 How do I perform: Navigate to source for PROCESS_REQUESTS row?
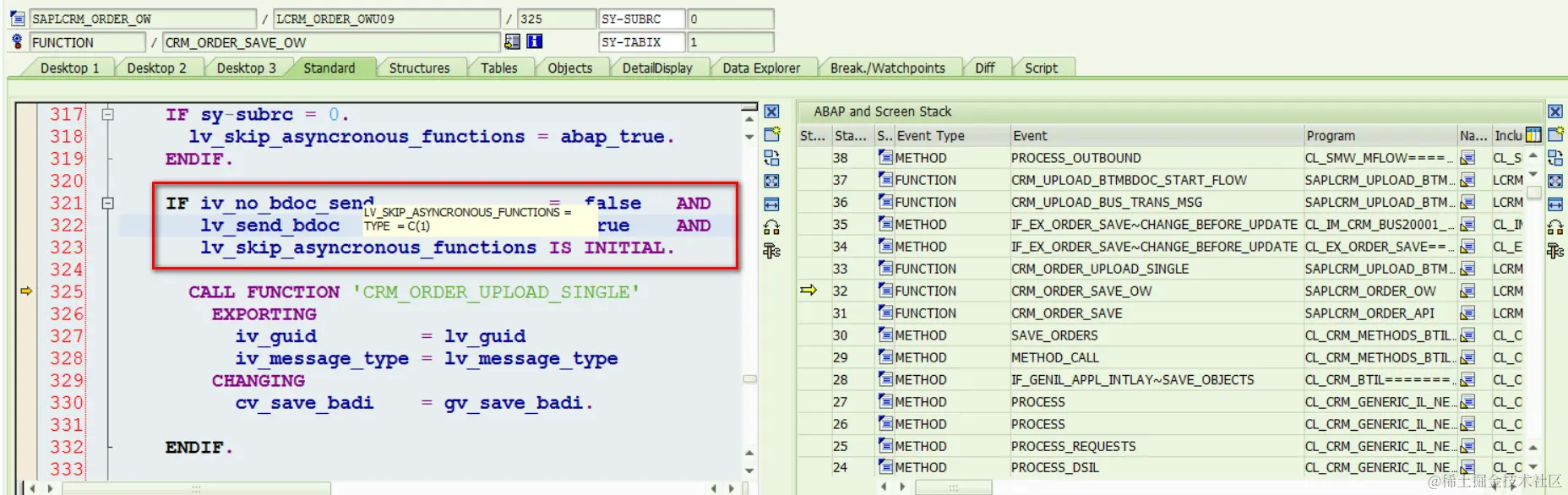(1467, 446)
